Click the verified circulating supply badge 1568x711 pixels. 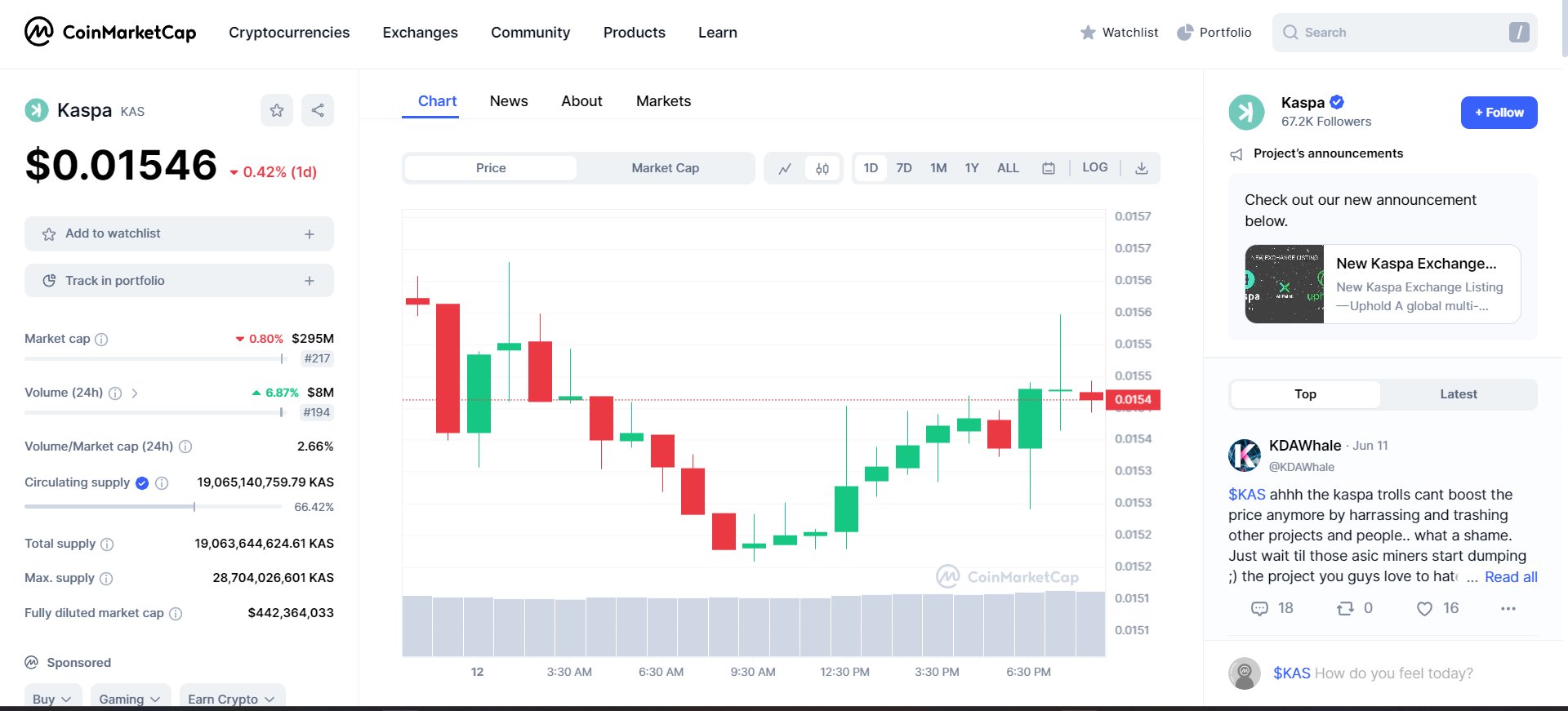[x=142, y=483]
